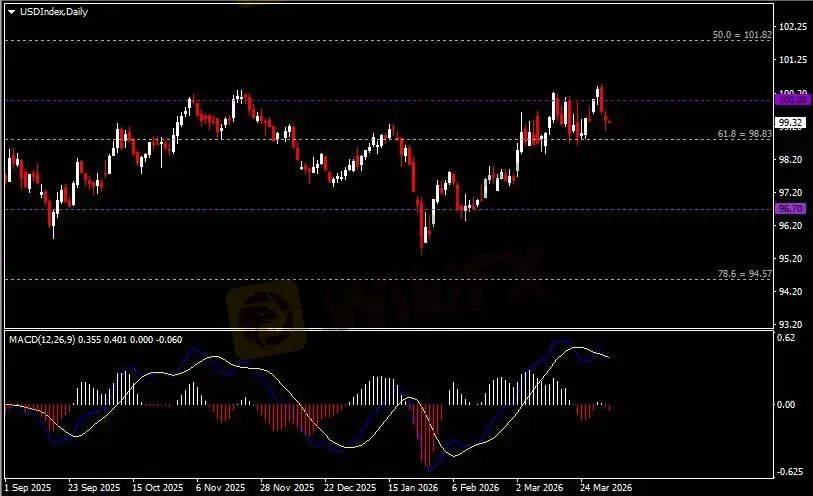Click the 1 Sep 2025 date label
The image size is (813, 496).
[28, 488]
